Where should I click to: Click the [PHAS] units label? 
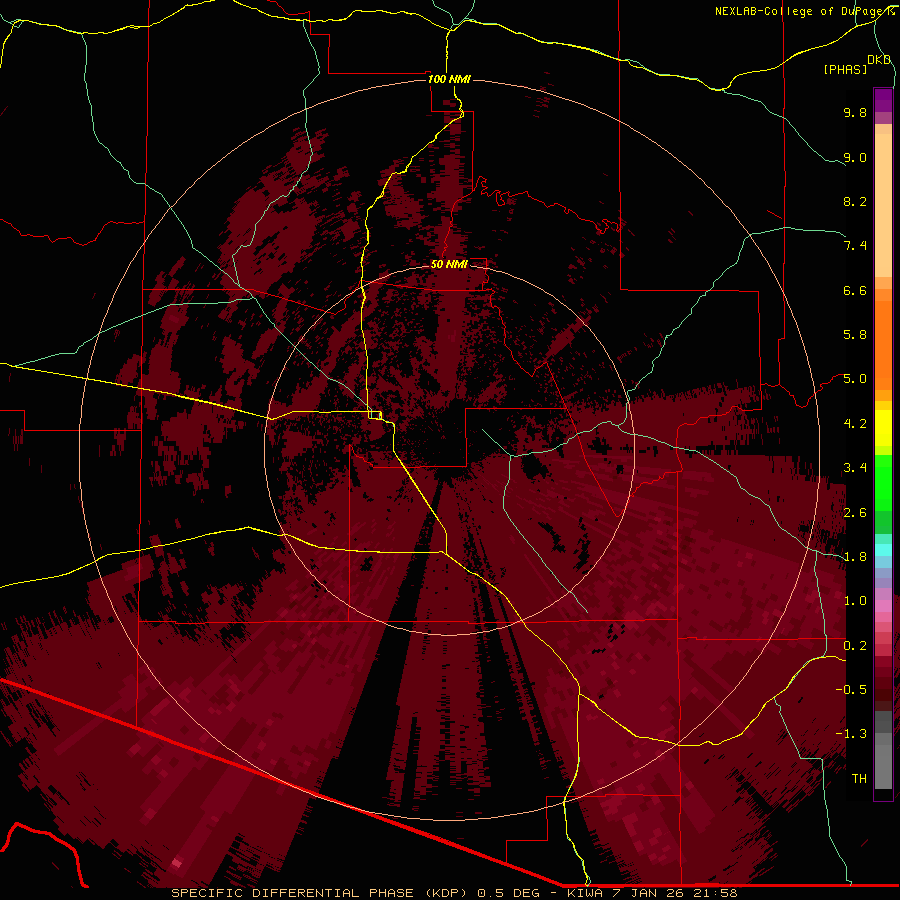pyautogui.click(x=845, y=69)
